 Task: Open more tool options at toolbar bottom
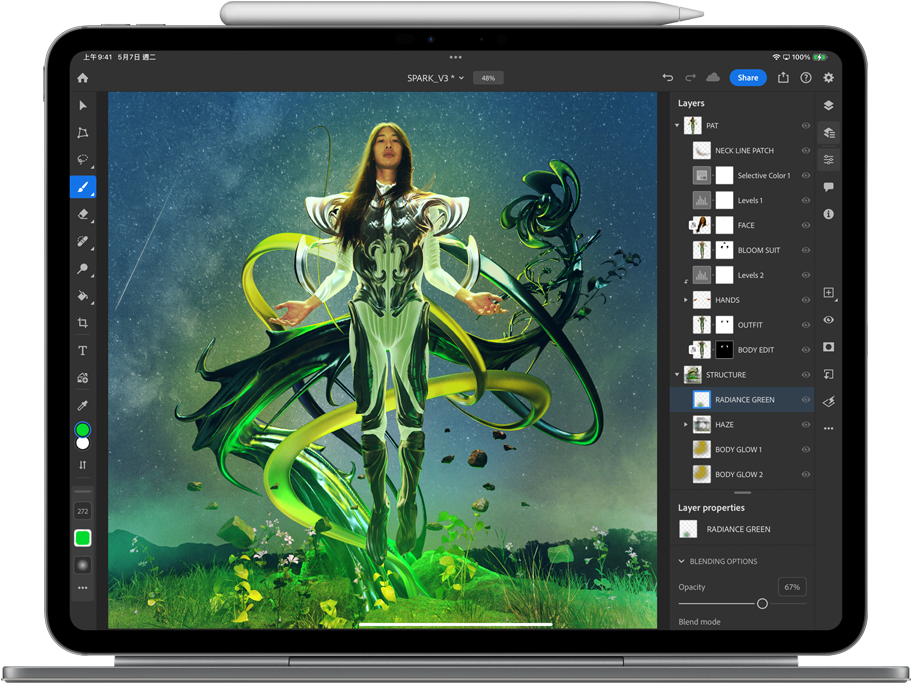click(x=83, y=588)
